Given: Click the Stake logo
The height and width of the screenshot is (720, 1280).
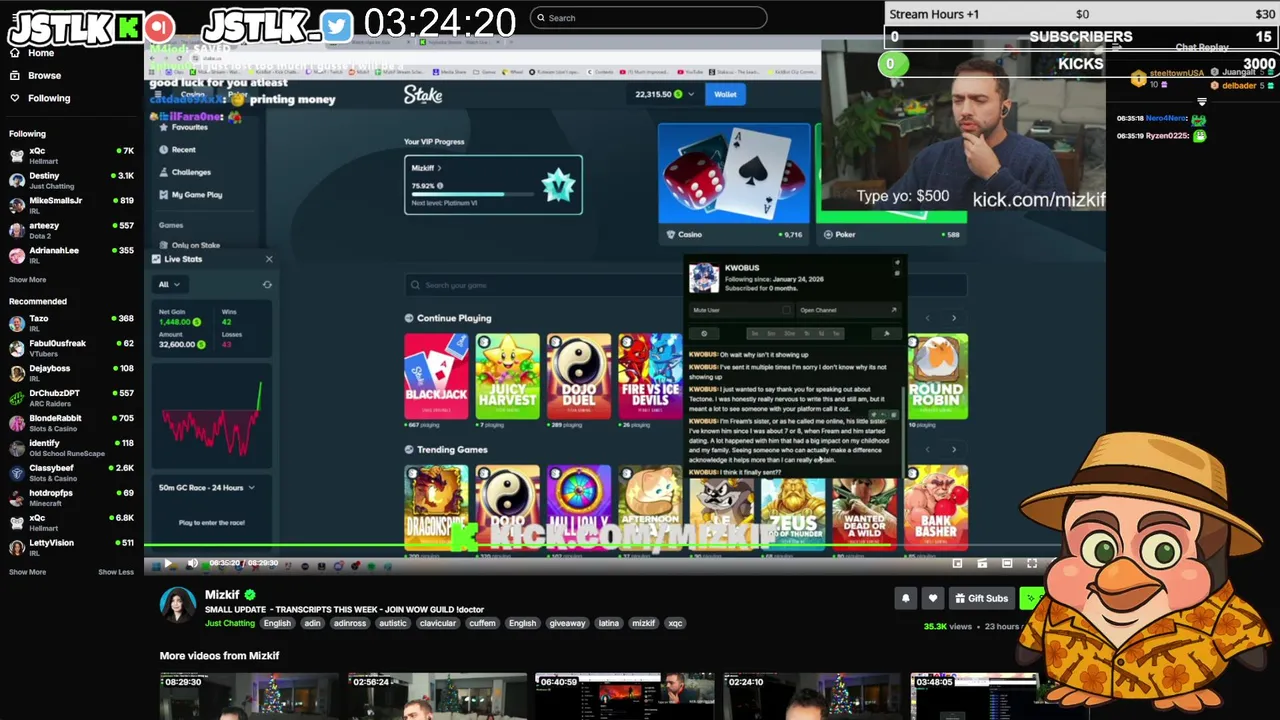Looking at the screenshot, I should [x=423, y=94].
